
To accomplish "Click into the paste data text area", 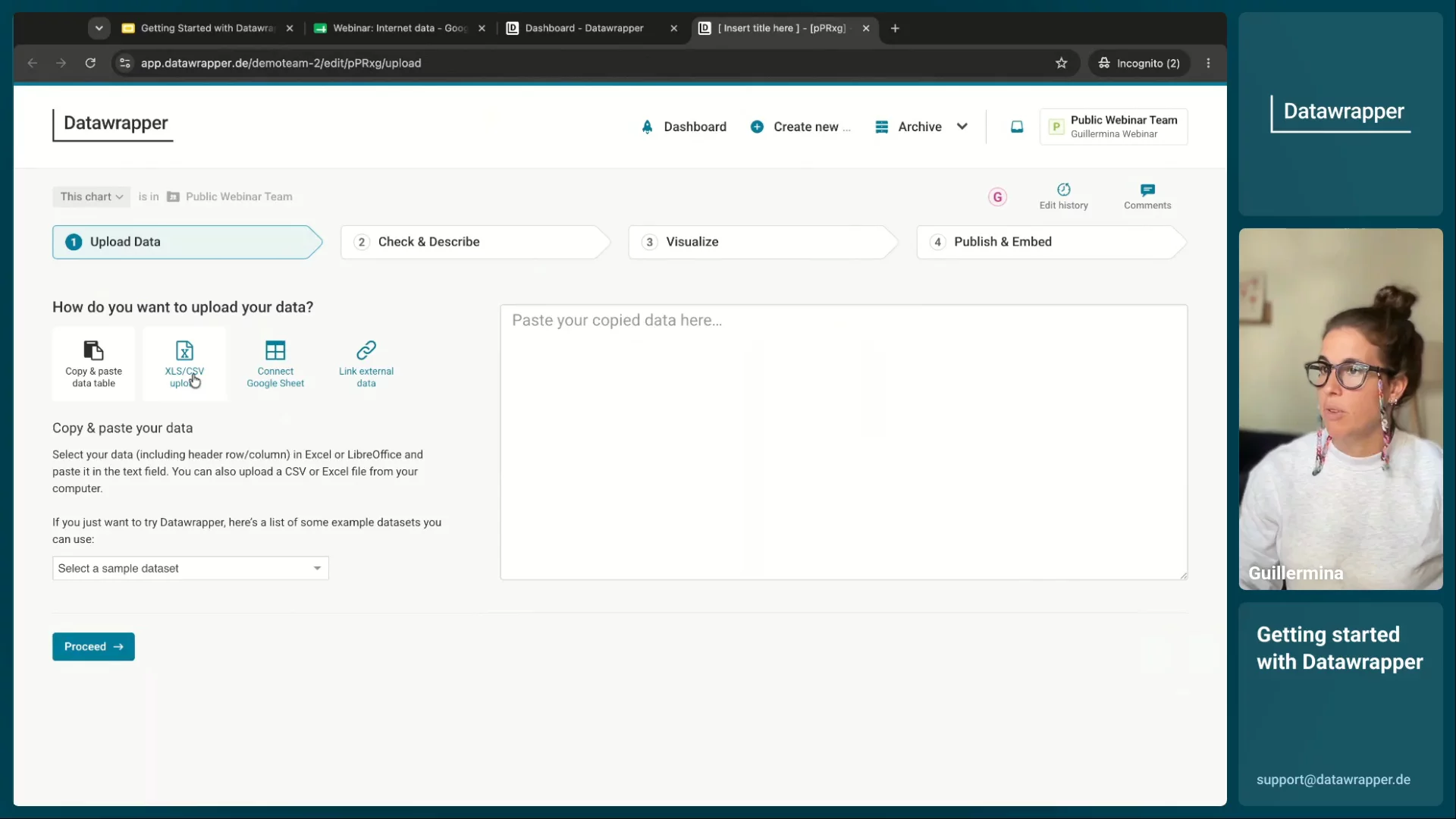I will [843, 442].
